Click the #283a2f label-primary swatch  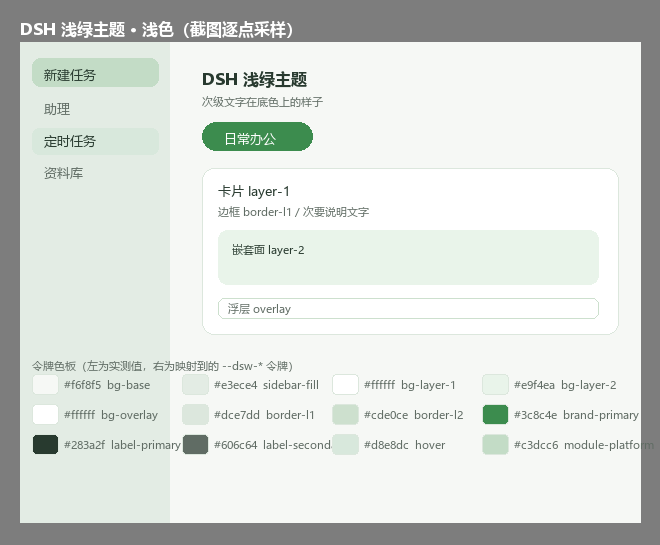point(45,445)
